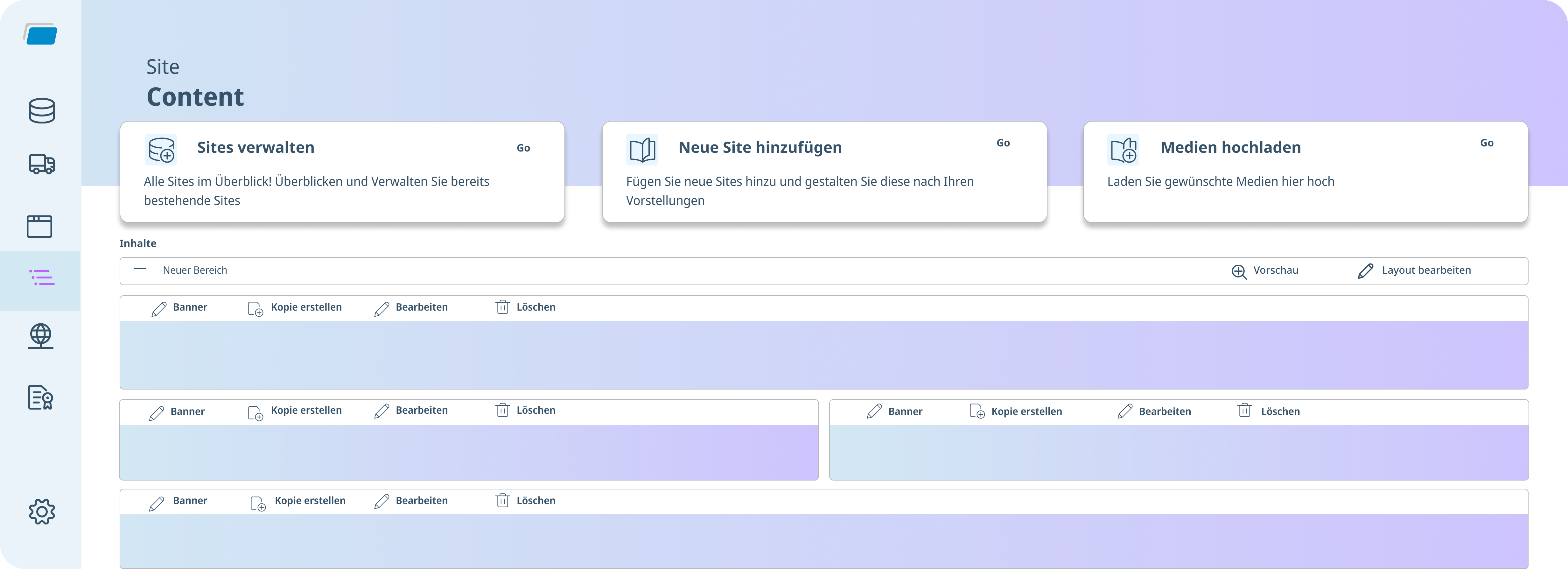Click trash icon in second-row right Banner

[1245, 410]
